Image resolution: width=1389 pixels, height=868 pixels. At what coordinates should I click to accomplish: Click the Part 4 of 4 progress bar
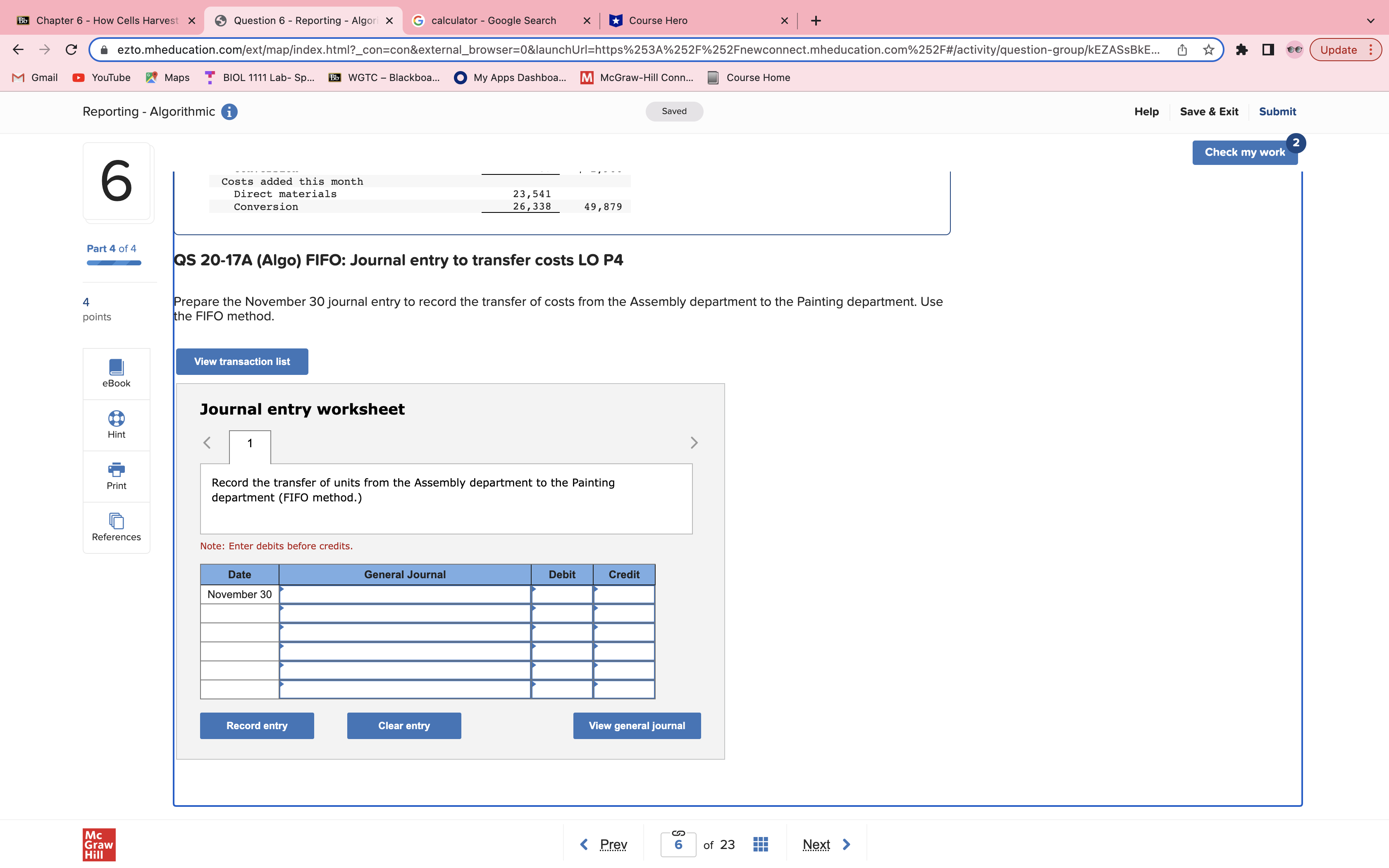point(114,263)
